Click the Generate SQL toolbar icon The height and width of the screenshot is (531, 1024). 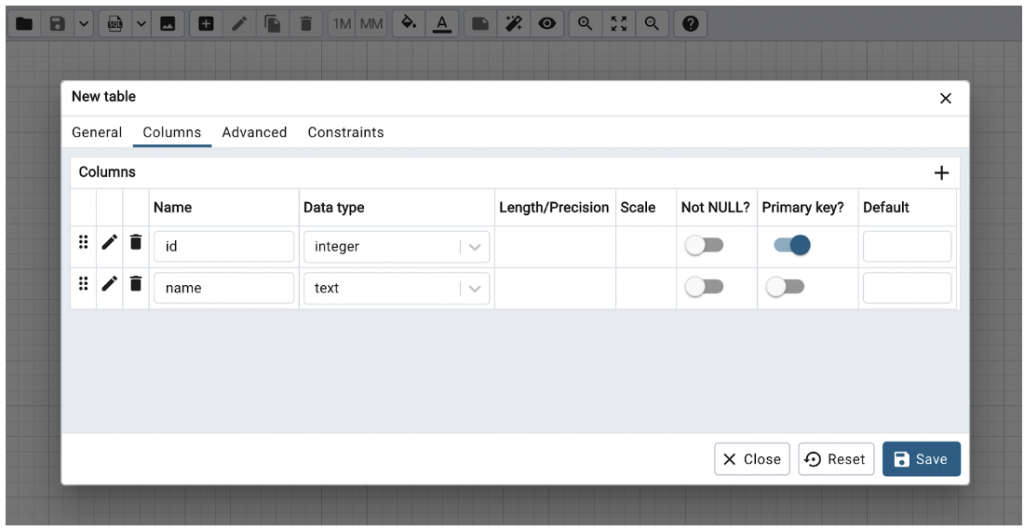tap(115, 24)
